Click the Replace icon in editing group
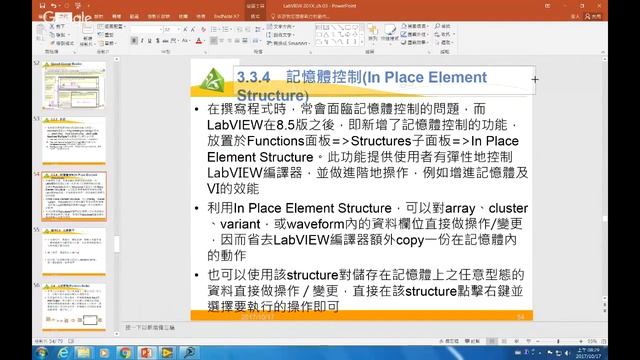The height and width of the screenshot is (360, 640). pos(437,34)
